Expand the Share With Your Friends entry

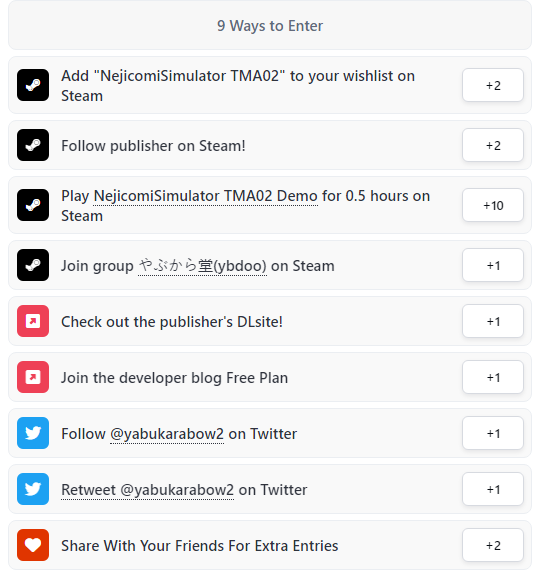pyautogui.click(x=270, y=545)
